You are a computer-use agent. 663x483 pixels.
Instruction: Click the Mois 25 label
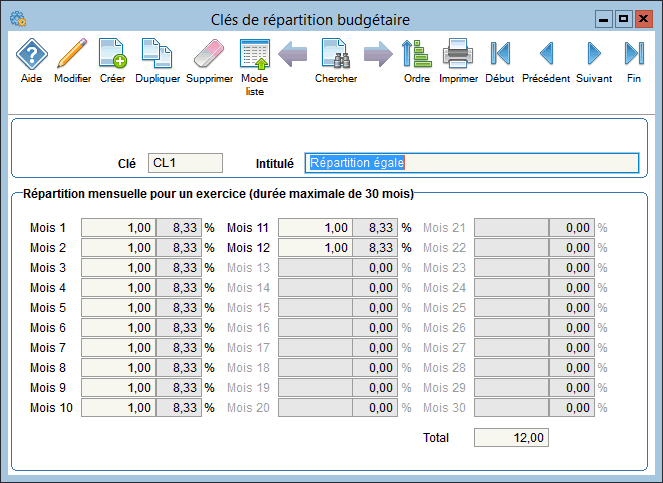[444, 307]
